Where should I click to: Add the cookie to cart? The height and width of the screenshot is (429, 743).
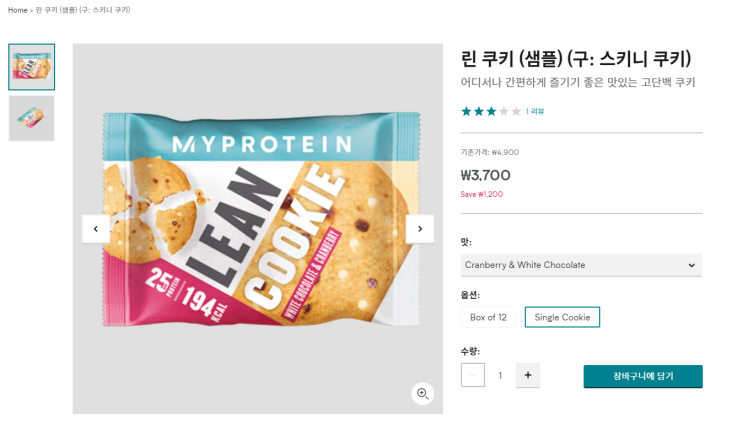pos(643,376)
